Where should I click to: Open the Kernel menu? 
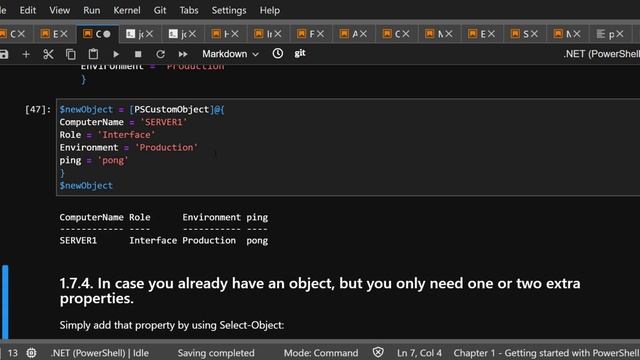pos(127,10)
